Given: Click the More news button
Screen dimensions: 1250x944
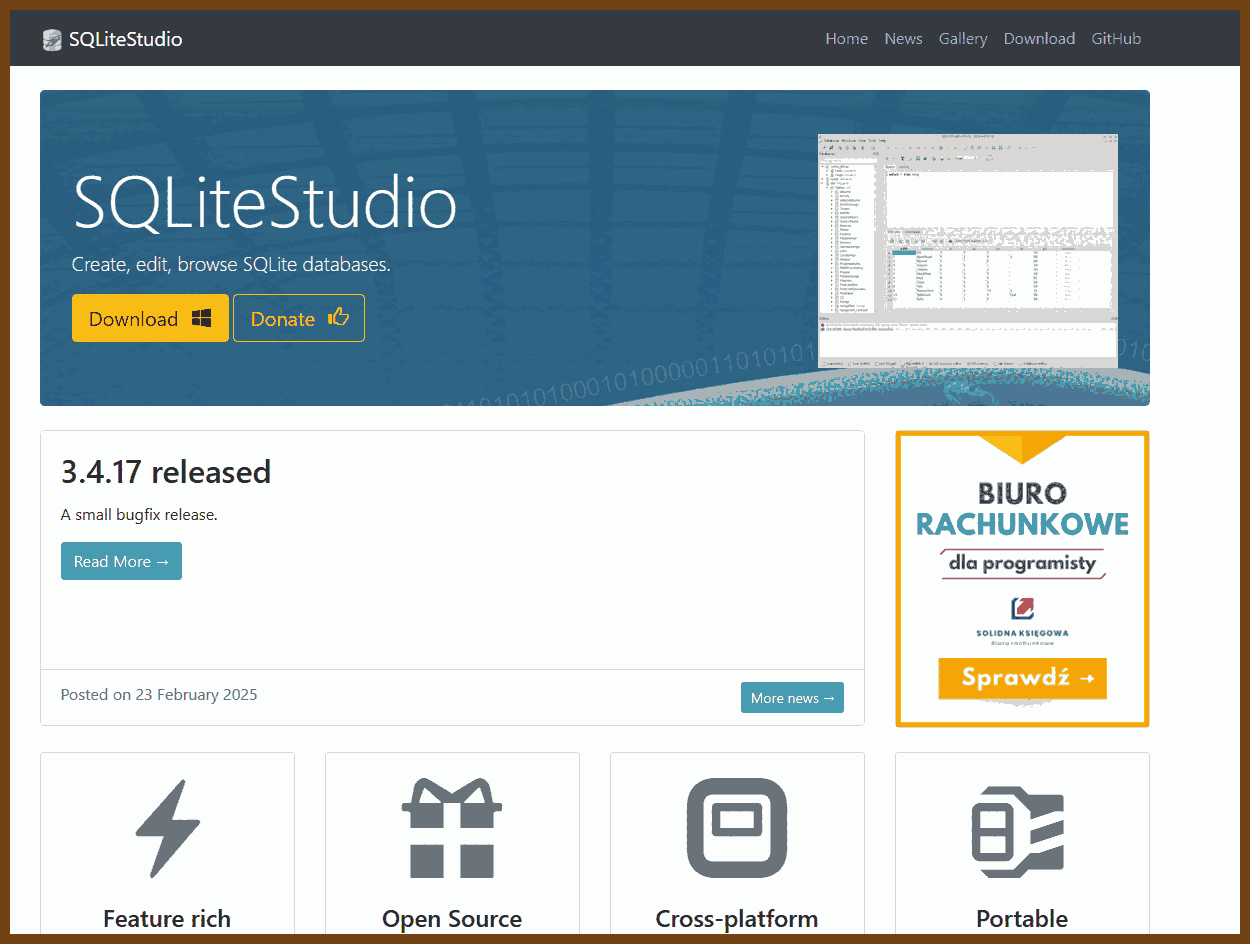Looking at the screenshot, I should pos(792,698).
